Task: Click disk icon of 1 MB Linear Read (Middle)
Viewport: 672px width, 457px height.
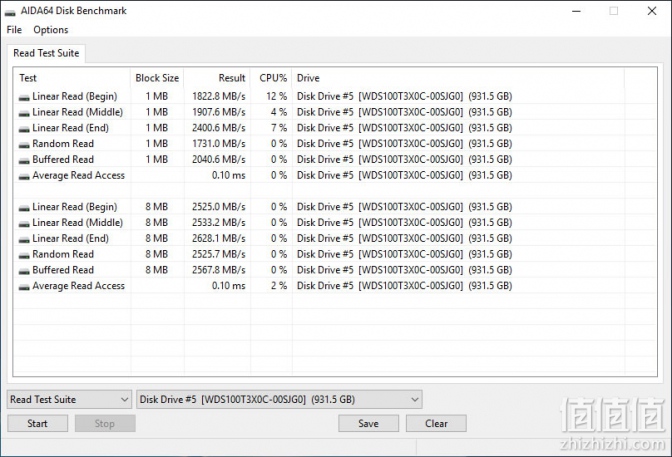Action: [24, 113]
